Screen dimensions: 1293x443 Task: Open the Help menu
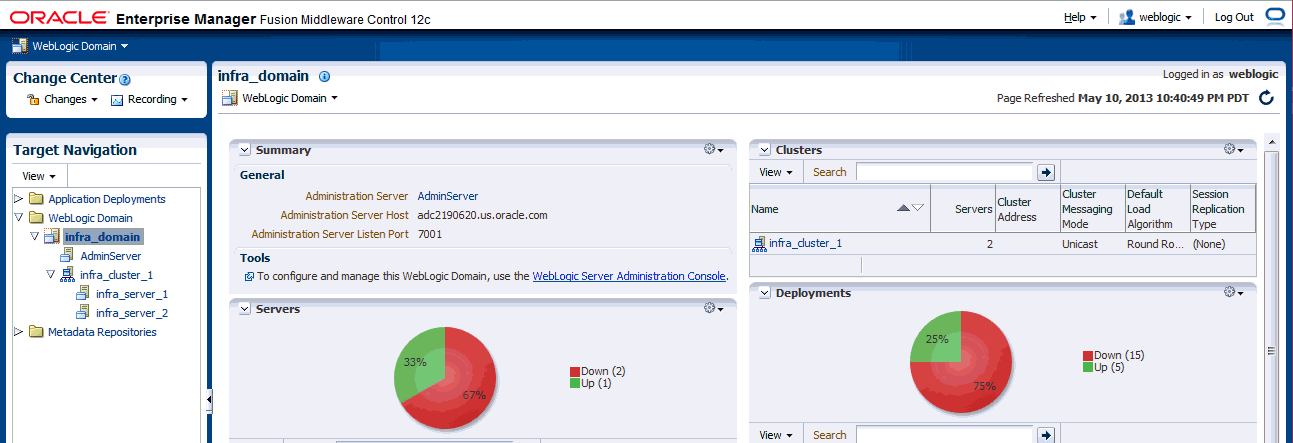pyautogui.click(x=1080, y=17)
